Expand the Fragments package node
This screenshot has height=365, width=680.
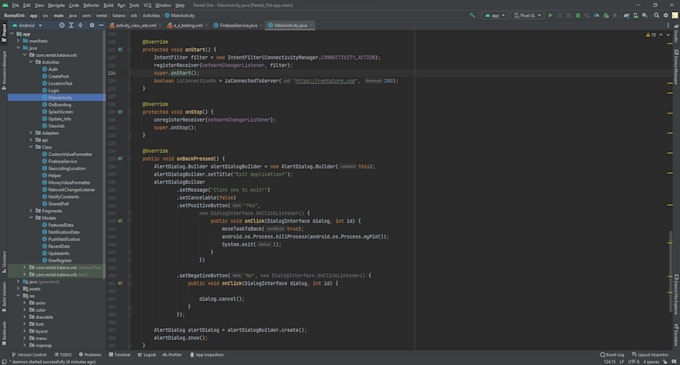point(31,211)
